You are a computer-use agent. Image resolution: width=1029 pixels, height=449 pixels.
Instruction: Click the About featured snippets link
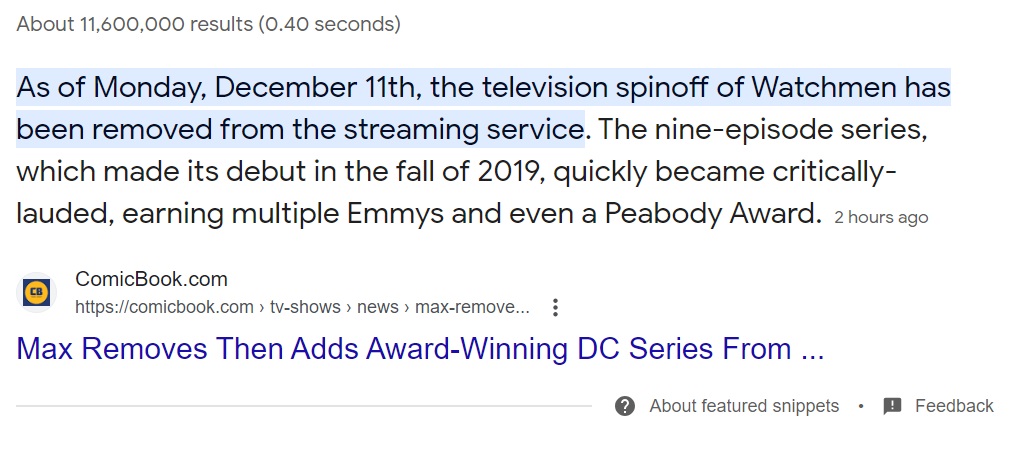pos(744,406)
